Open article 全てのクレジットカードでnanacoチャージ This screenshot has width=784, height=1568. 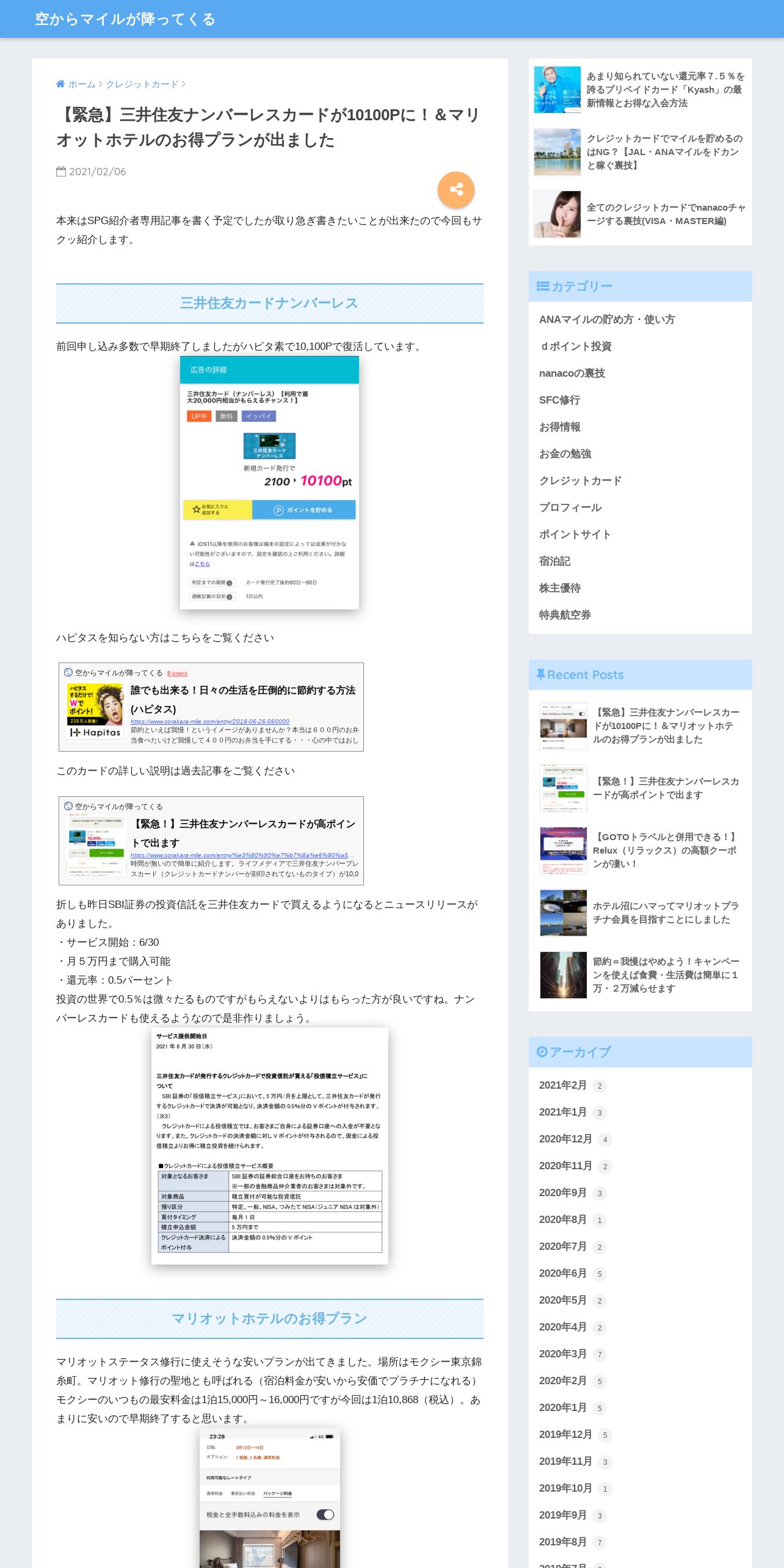click(x=666, y=214)
